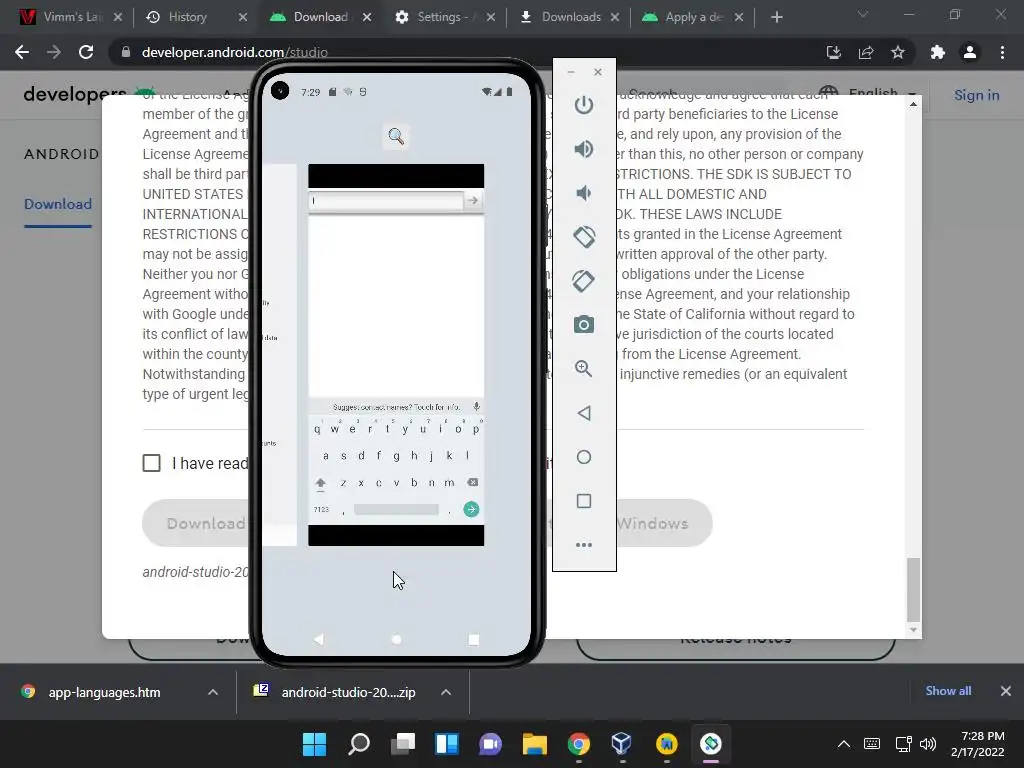Screen dimensions: 1024x768
Task: Click emulator toolbar Back triangle icon
Action: pyautogui.click(x=584, y=413)
